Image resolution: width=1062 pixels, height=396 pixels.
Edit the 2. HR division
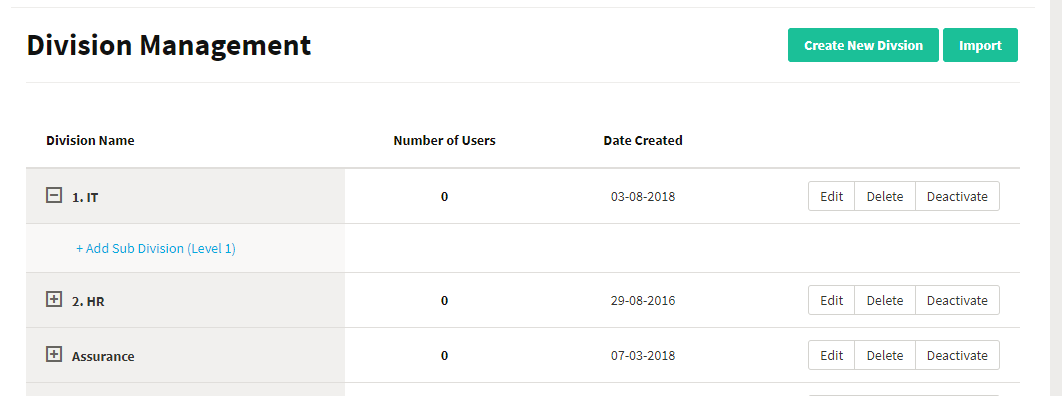[831, 301]
